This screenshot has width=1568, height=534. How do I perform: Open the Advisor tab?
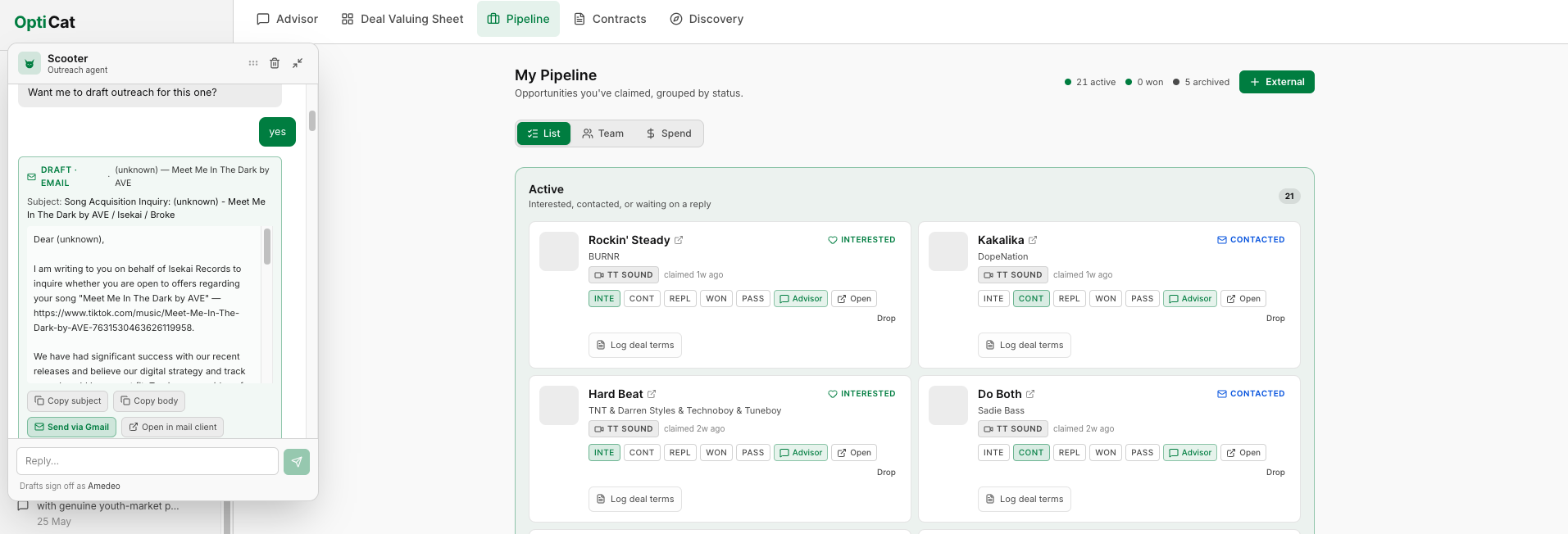click(287, 19)
